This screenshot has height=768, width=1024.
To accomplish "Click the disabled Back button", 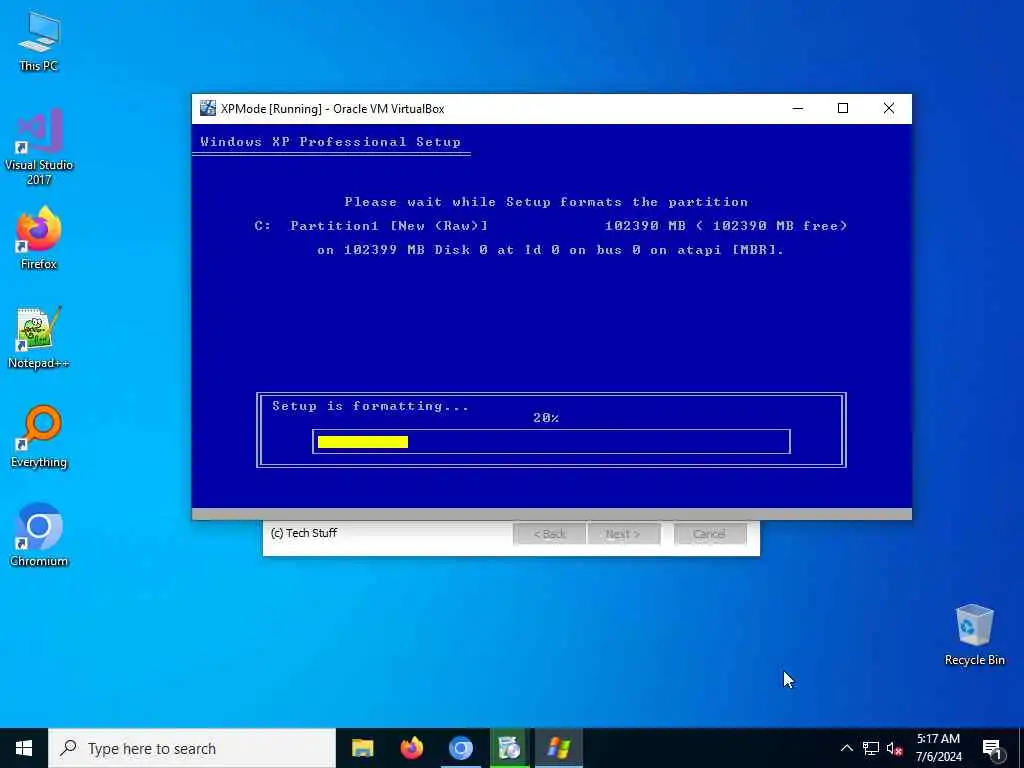I will 549,534.
